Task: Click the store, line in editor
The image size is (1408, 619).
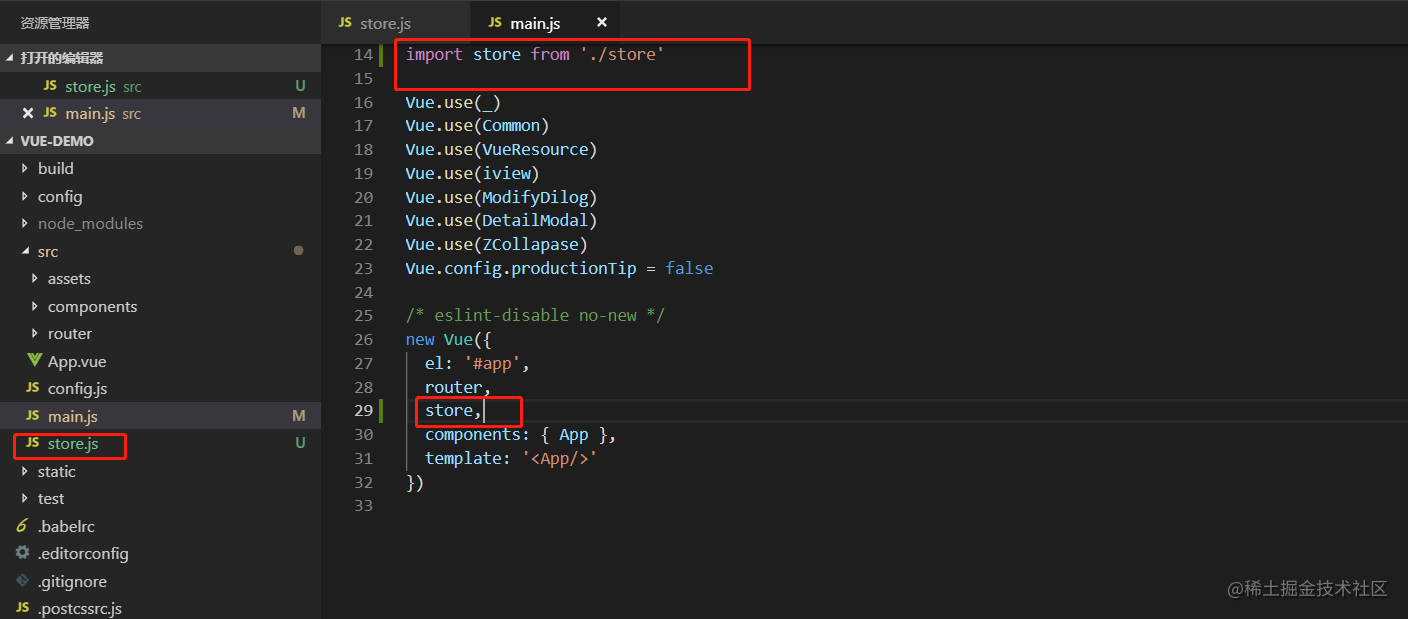Action: click(x=453, y=410)
